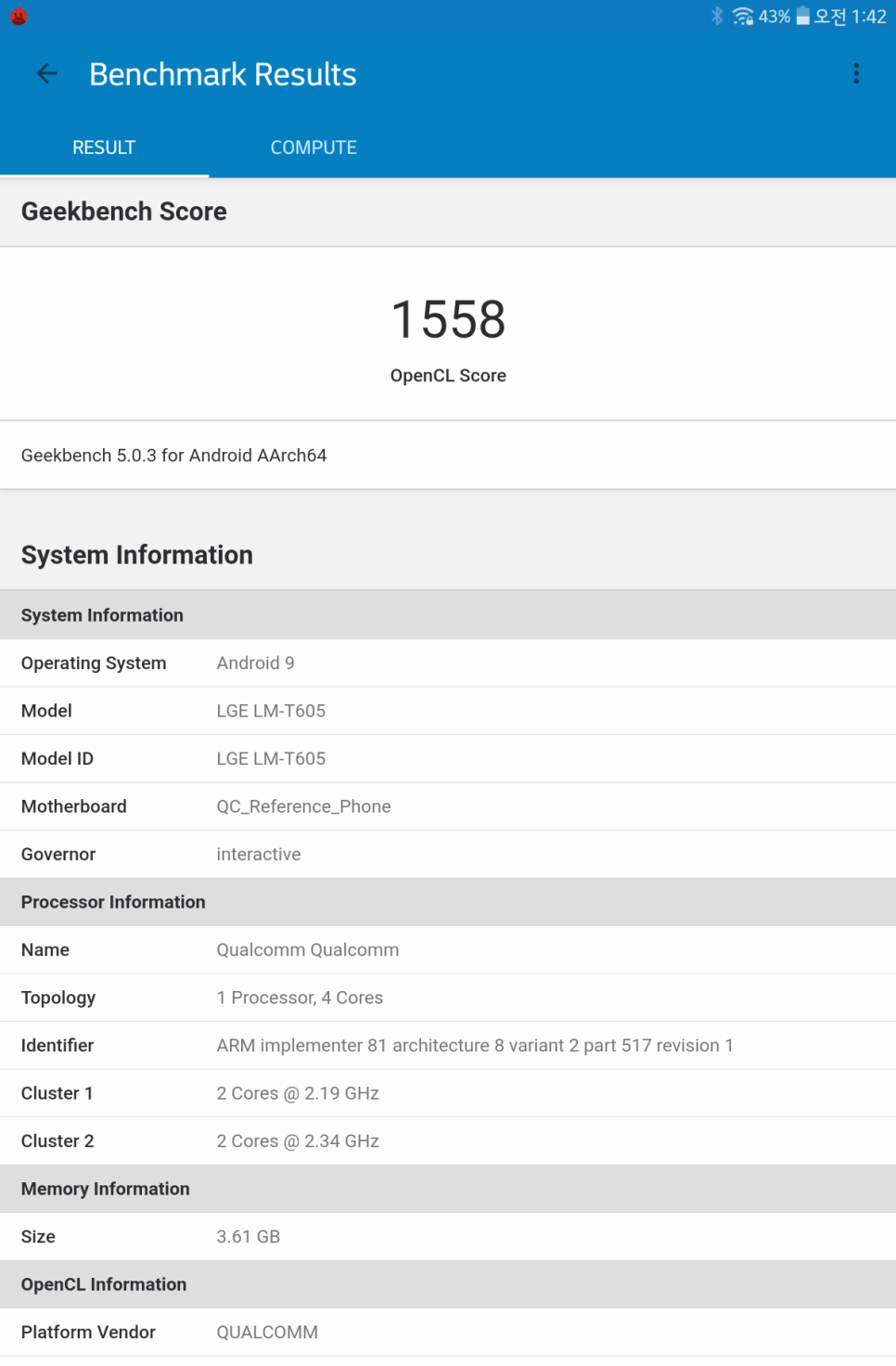Tap the QC_Reference_Phone motherboard value
The width and height of the screenshot is (896, 1366).
click(x=304, y=806)
